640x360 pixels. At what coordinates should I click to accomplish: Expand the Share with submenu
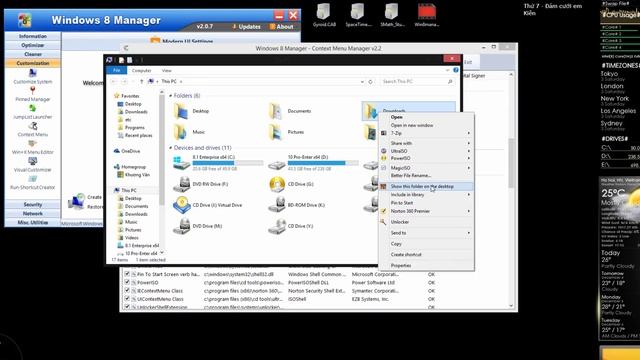[x=469, y=143]
